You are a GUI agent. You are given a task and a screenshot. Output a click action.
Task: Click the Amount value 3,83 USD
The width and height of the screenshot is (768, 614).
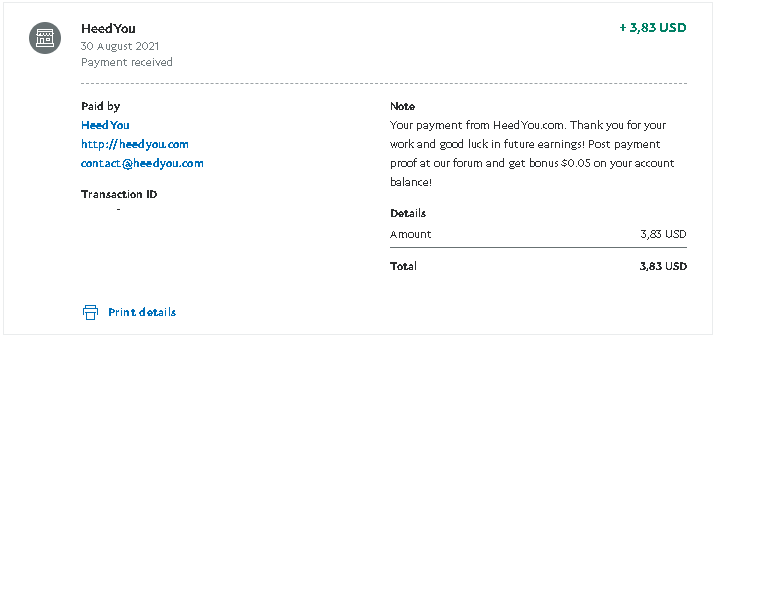(663, 235)
